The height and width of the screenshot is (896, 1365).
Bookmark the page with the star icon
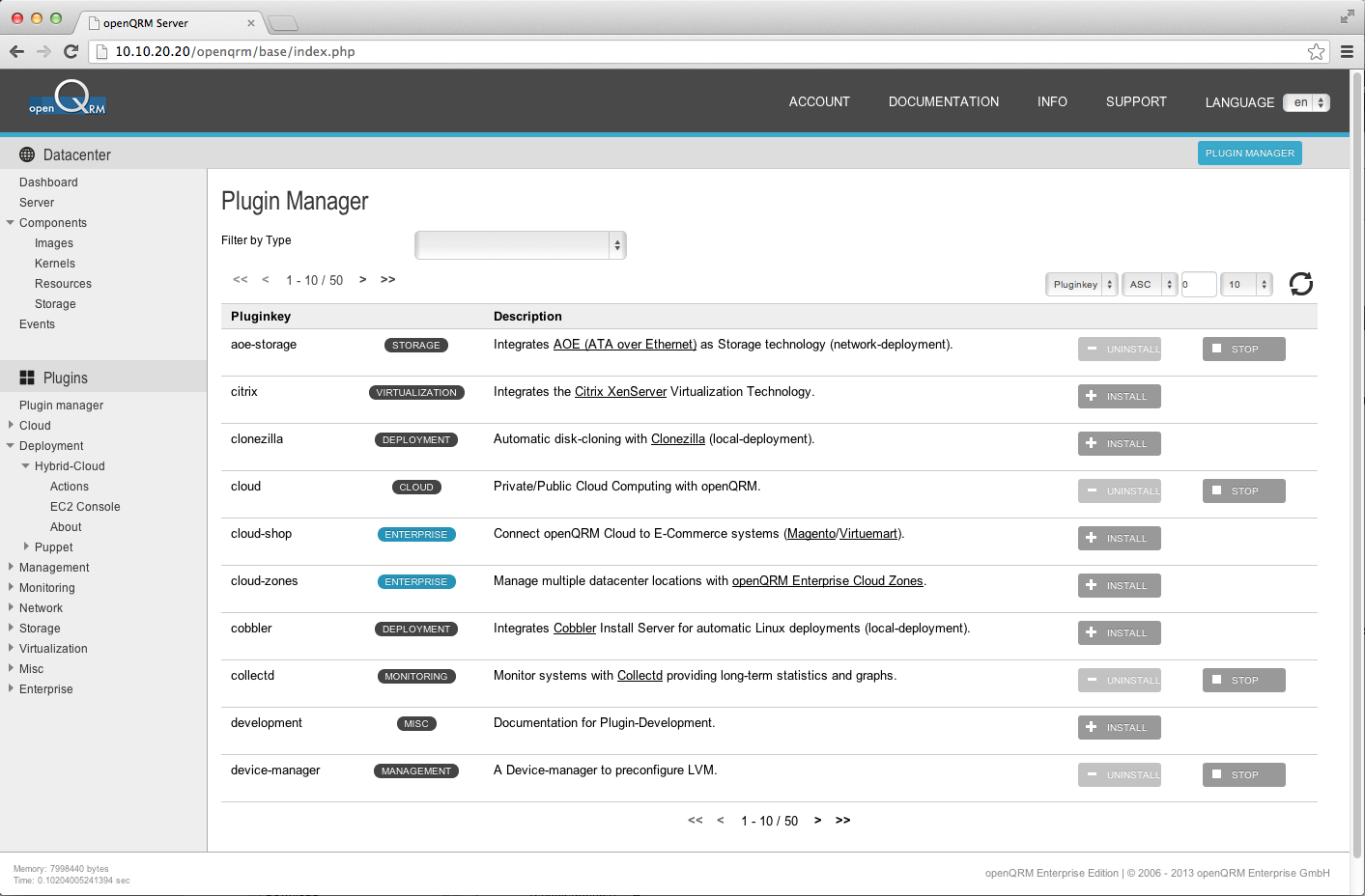tap(1316, 51)
